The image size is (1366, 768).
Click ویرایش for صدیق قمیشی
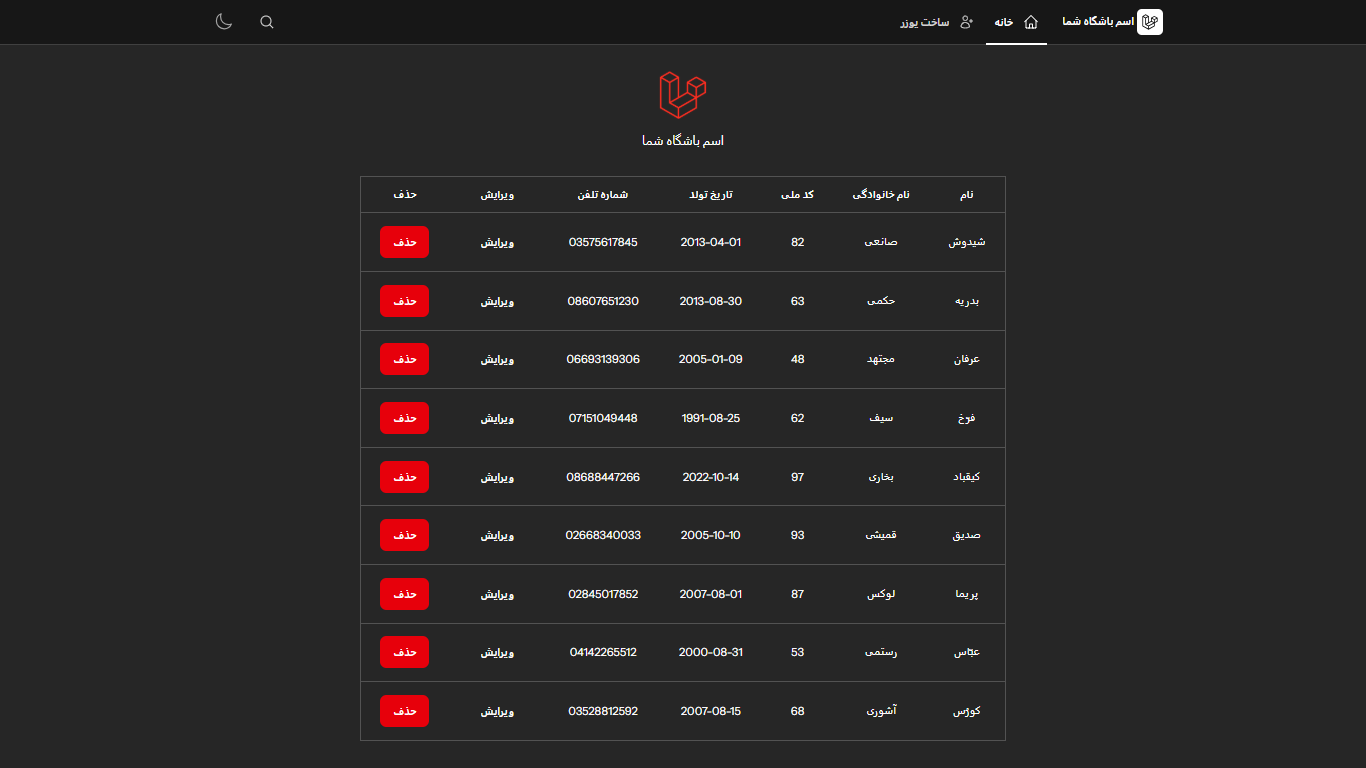[x=497, y=536]
